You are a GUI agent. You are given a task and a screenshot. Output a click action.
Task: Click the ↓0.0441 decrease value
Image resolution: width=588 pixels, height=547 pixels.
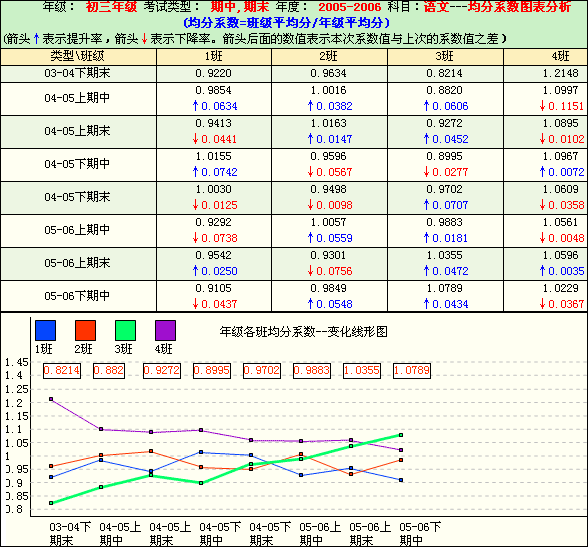(215, 139)
